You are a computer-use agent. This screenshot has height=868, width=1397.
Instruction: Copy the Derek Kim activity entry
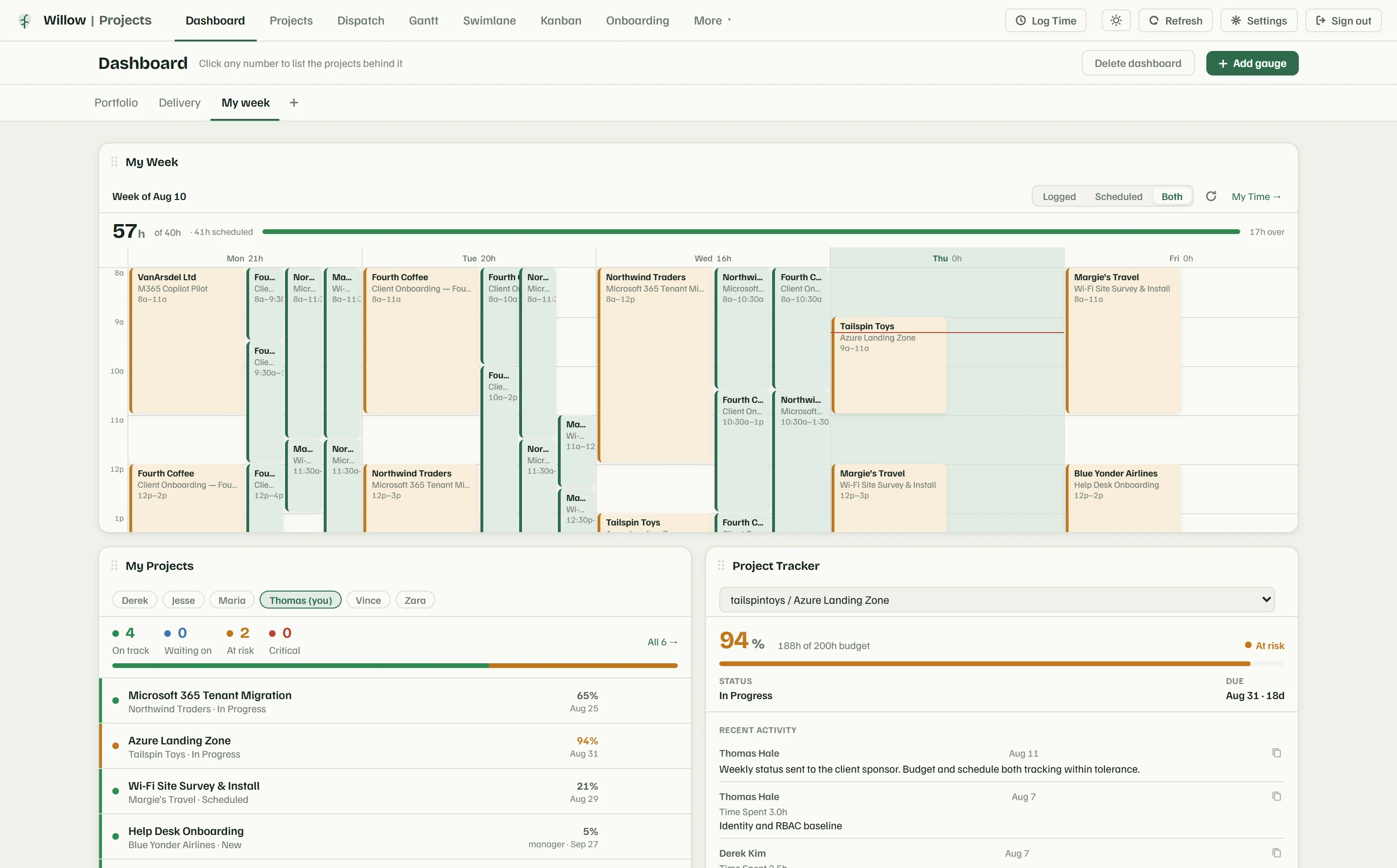[x=1277, y=853]
